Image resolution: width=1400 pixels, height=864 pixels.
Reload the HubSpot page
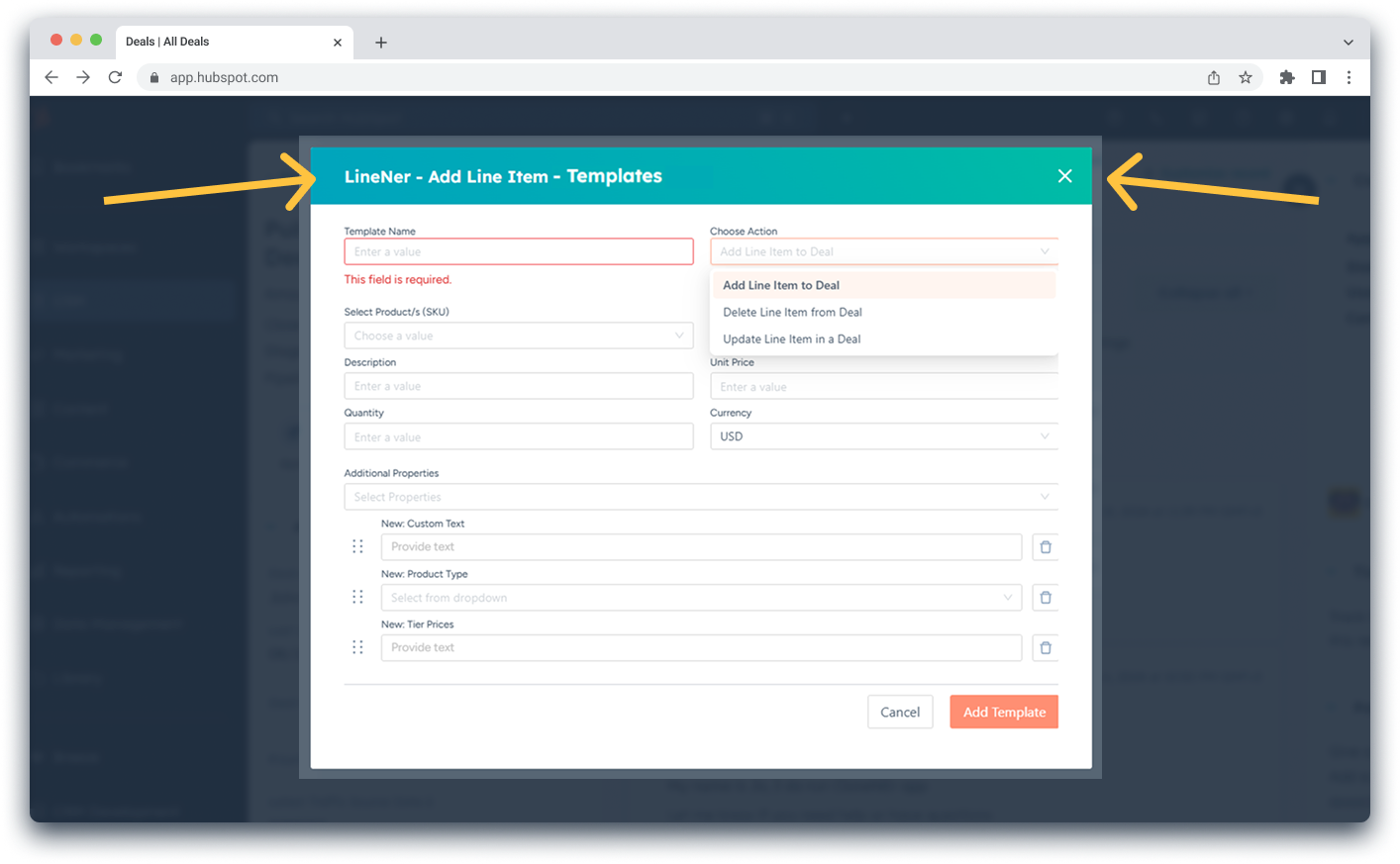pyautogui.click(x=115, y=77)
